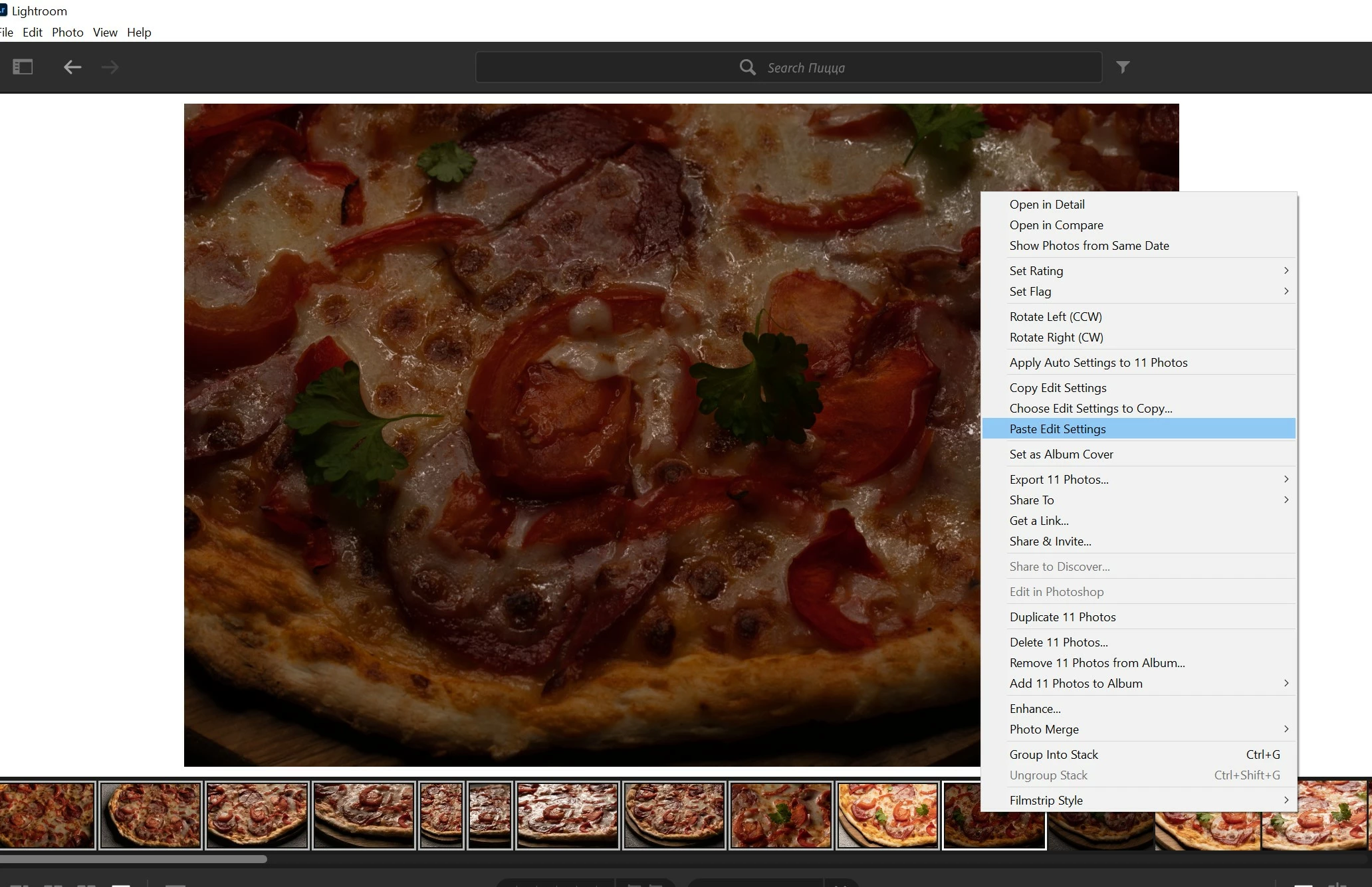Select the bright pizza thumbnail in filmstrip
Image resolution: width=1372 pixels, height=887 pixels.
(887, 815)
